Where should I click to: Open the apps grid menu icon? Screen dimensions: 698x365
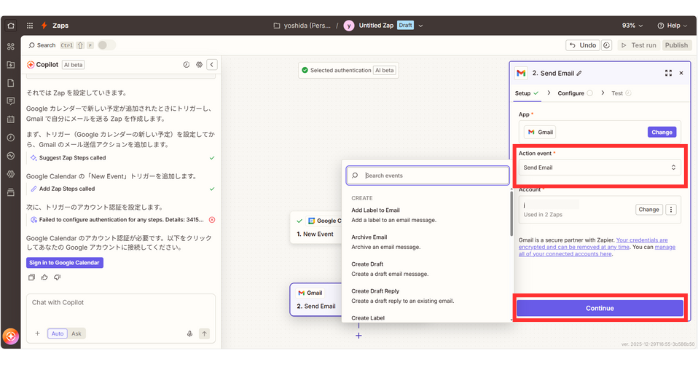tap(30, 26)
